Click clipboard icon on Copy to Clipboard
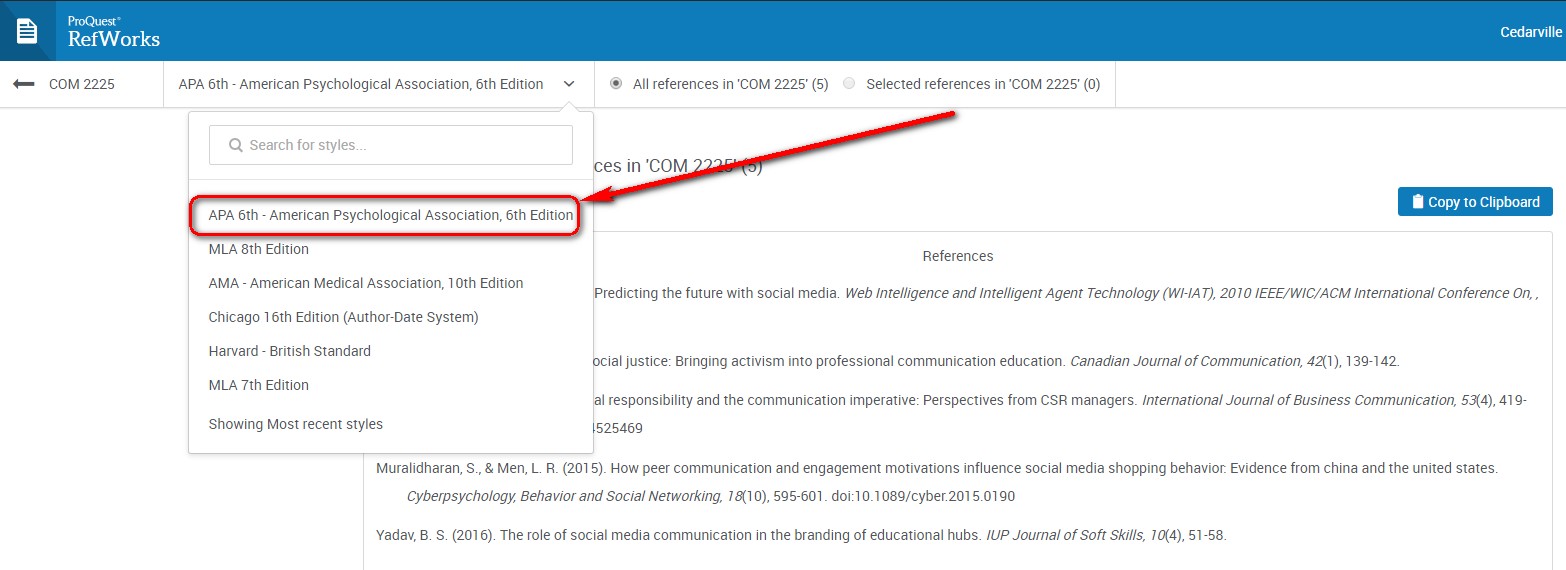 (1417, 202)
